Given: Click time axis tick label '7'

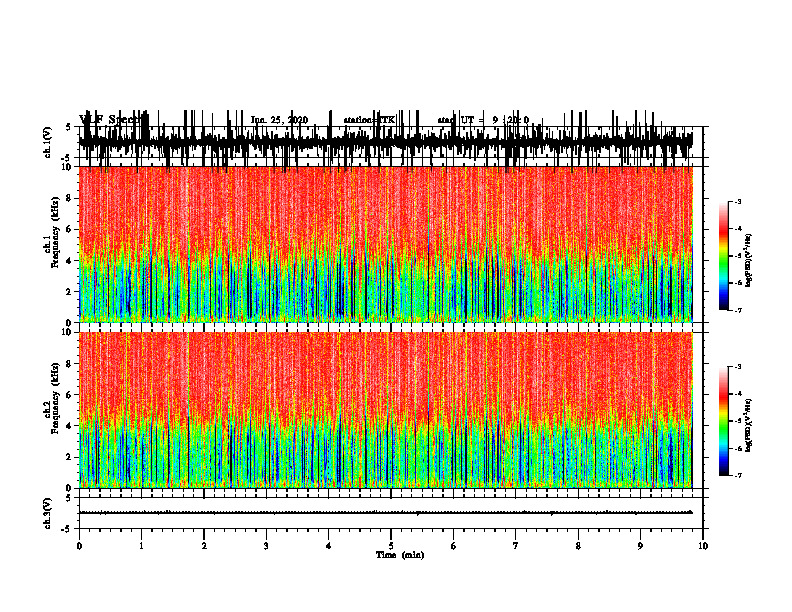Looking at the screenshot, I should (x=516, y=546).
